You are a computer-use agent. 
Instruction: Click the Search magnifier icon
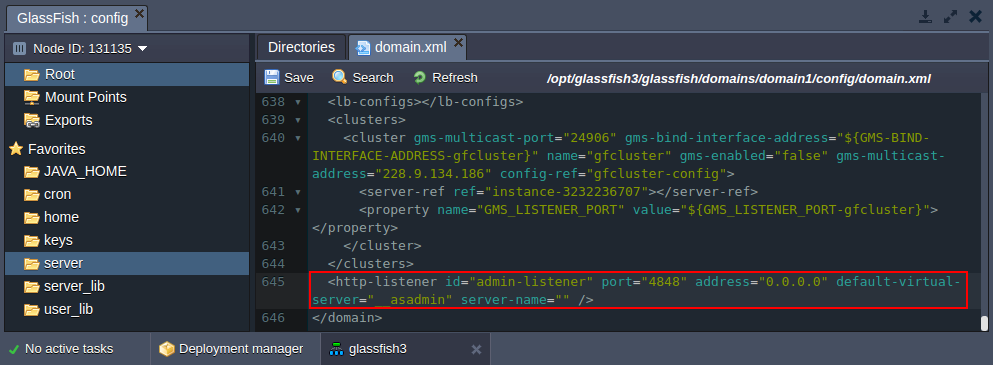coord(339,77)
